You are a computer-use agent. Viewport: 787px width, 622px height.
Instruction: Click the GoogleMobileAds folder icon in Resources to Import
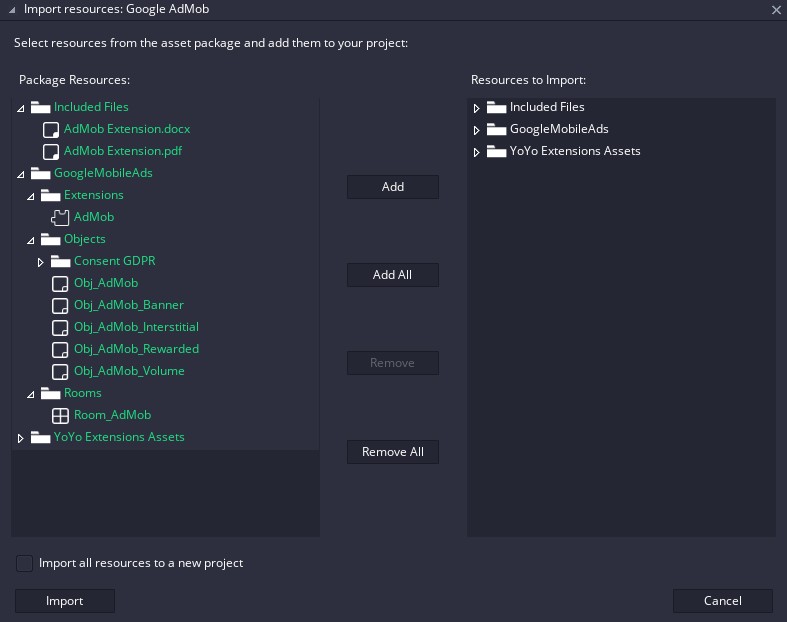[496, 129]
